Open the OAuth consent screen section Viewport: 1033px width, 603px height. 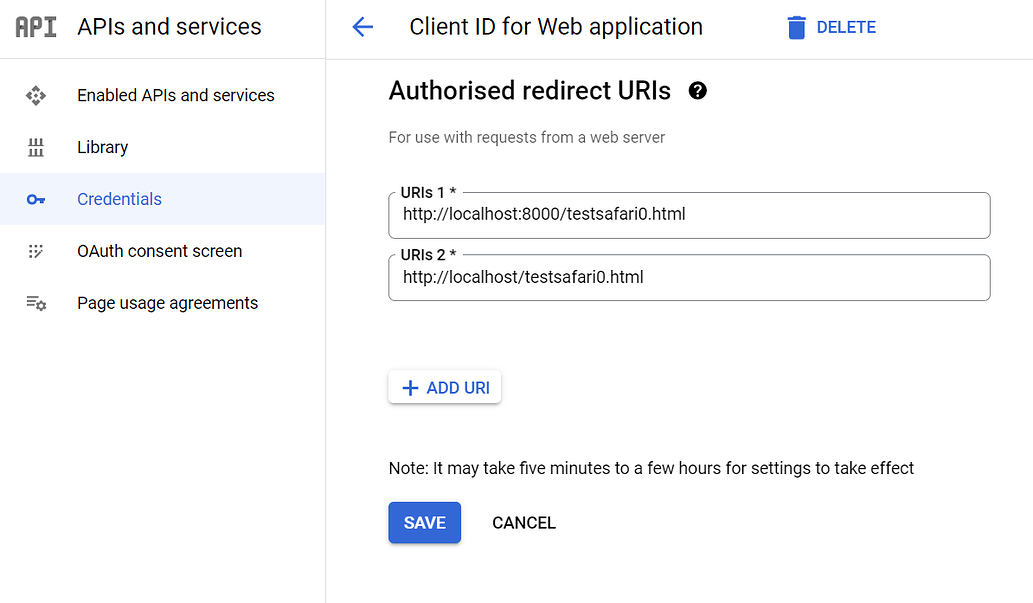(159, 252)
